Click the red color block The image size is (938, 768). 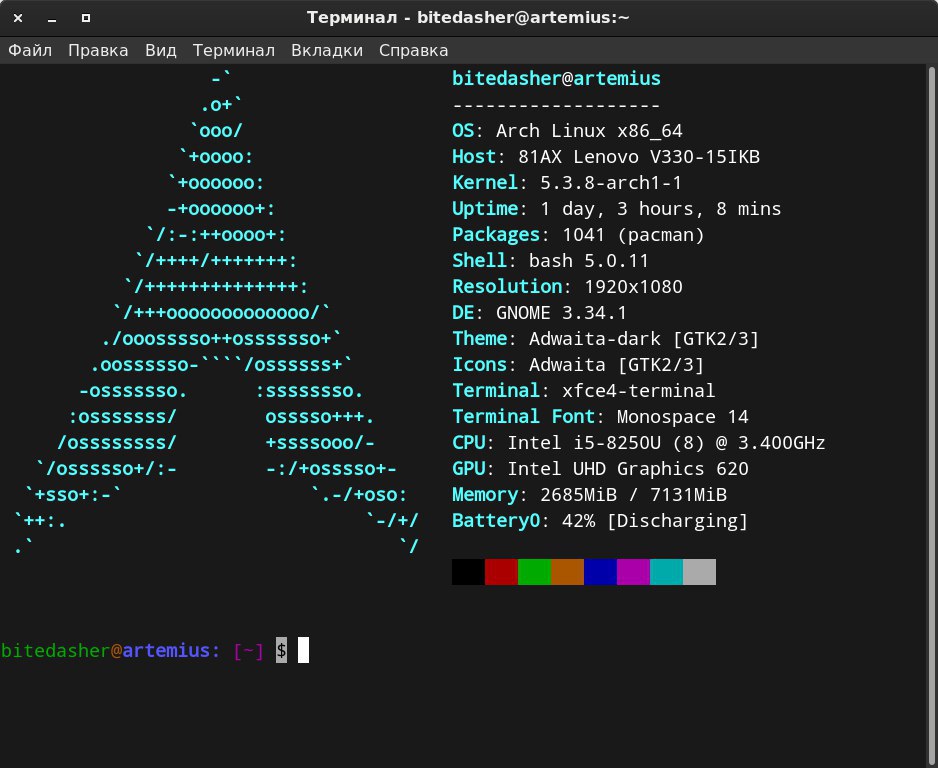[x=501, y=572]
